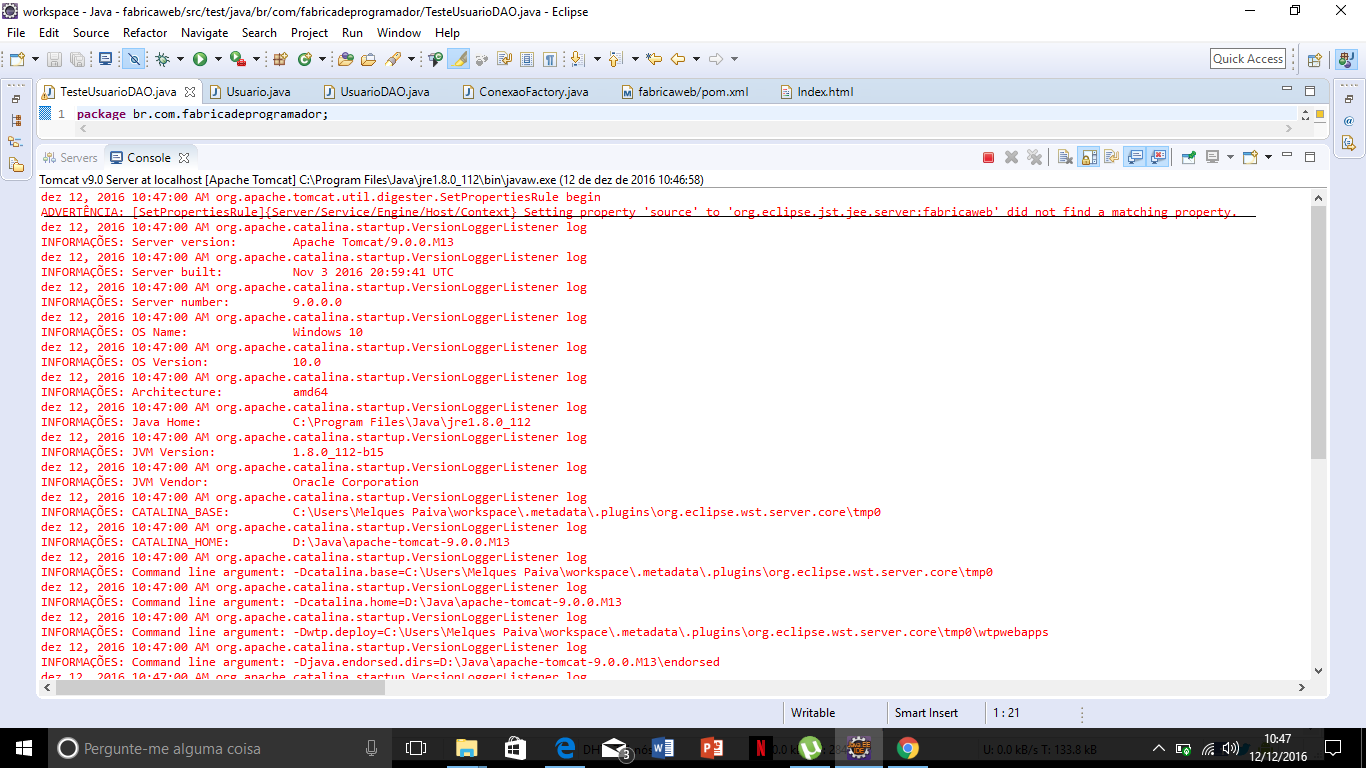Open the Refactor menu

click(145, 33)
